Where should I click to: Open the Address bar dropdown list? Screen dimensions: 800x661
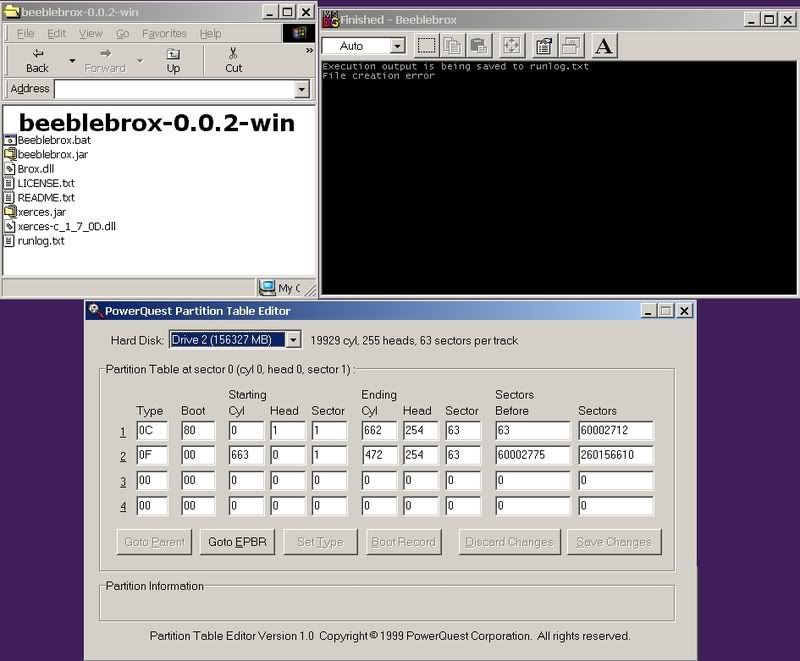pos(301,89)
